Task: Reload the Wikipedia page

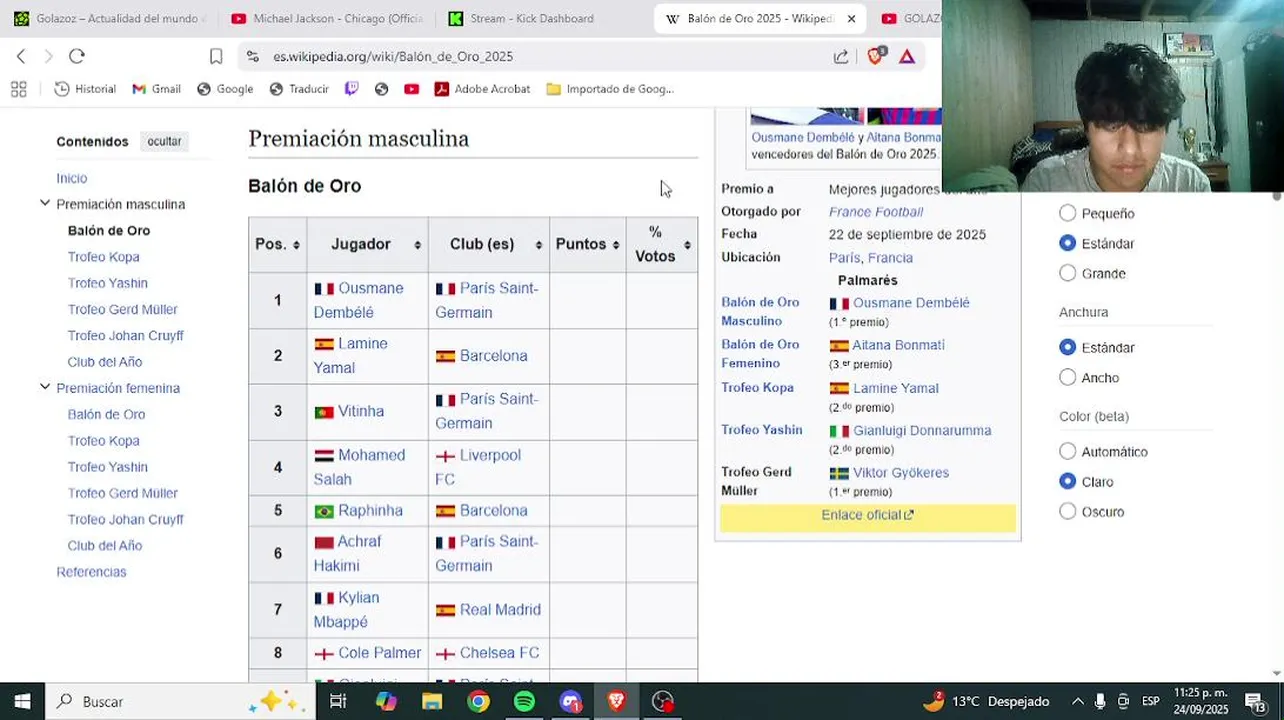Action: (77, 56)
